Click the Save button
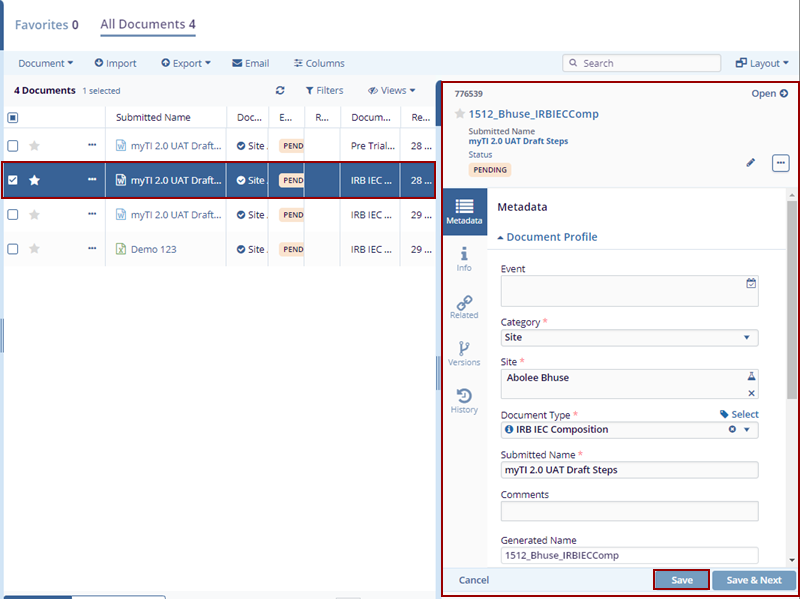This screenshot has height=599, width=800. pos(681,580)
